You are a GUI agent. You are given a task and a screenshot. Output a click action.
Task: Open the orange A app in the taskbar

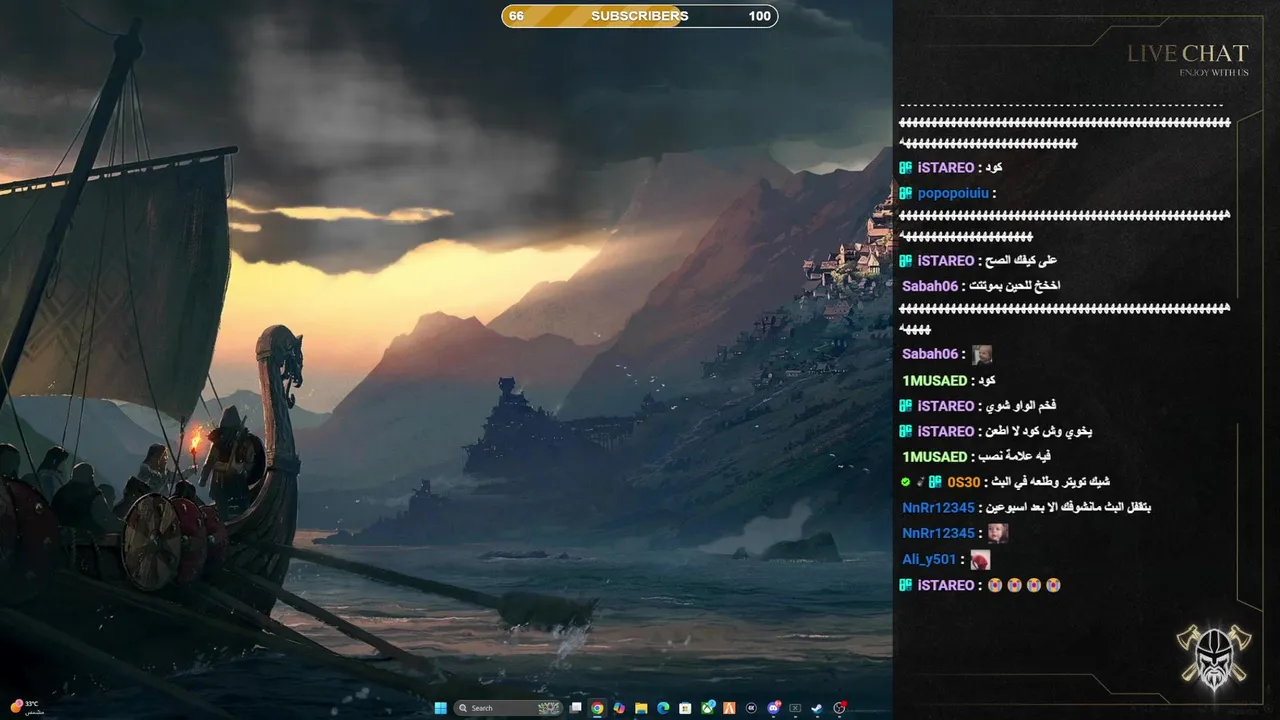click(x=729, y=708)
